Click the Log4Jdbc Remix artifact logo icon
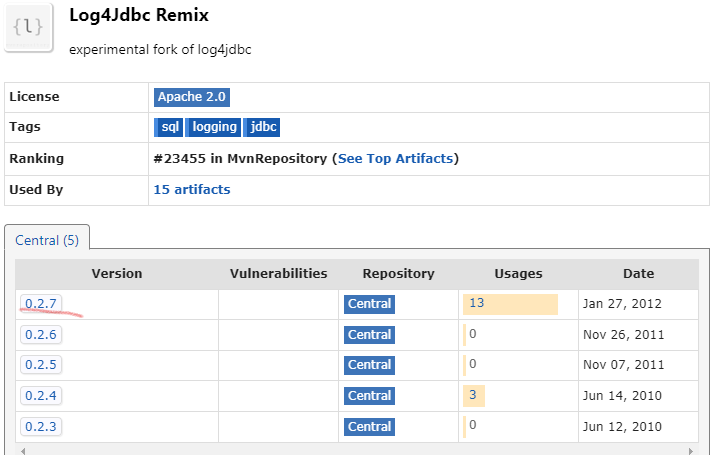722x455 pixels. point(29,28)
